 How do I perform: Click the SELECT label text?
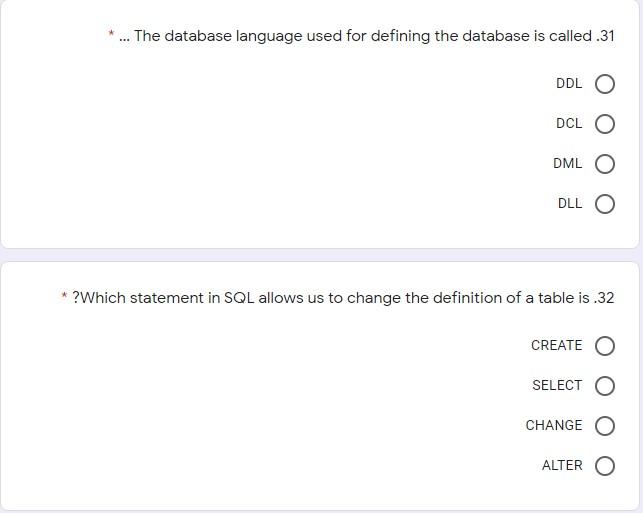(557, 385)
